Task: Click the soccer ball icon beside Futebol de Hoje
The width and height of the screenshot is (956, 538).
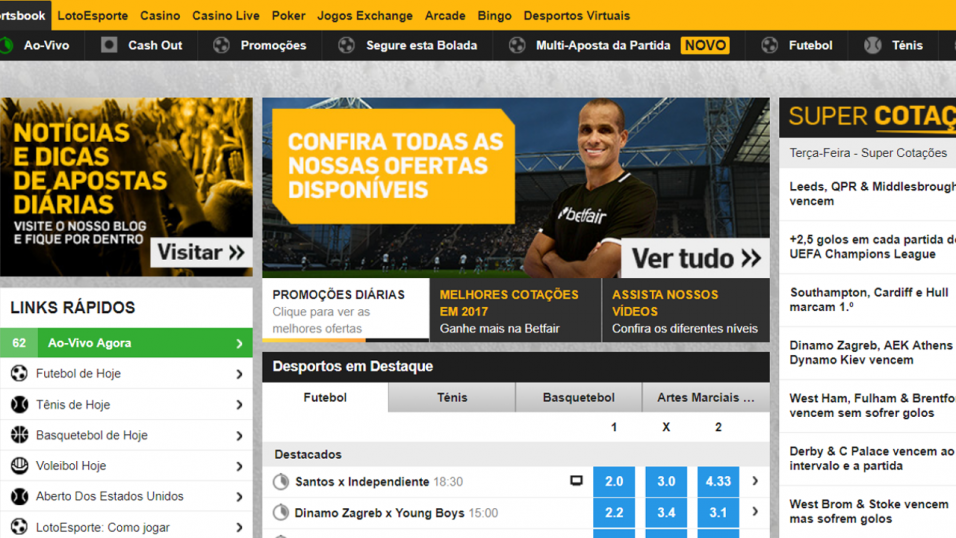Action: pyautogui.click(x=20, y=373)
